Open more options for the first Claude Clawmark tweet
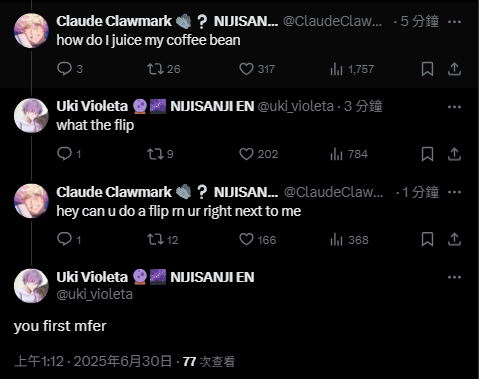The image size is (479, 379). [x=454, y=22]
